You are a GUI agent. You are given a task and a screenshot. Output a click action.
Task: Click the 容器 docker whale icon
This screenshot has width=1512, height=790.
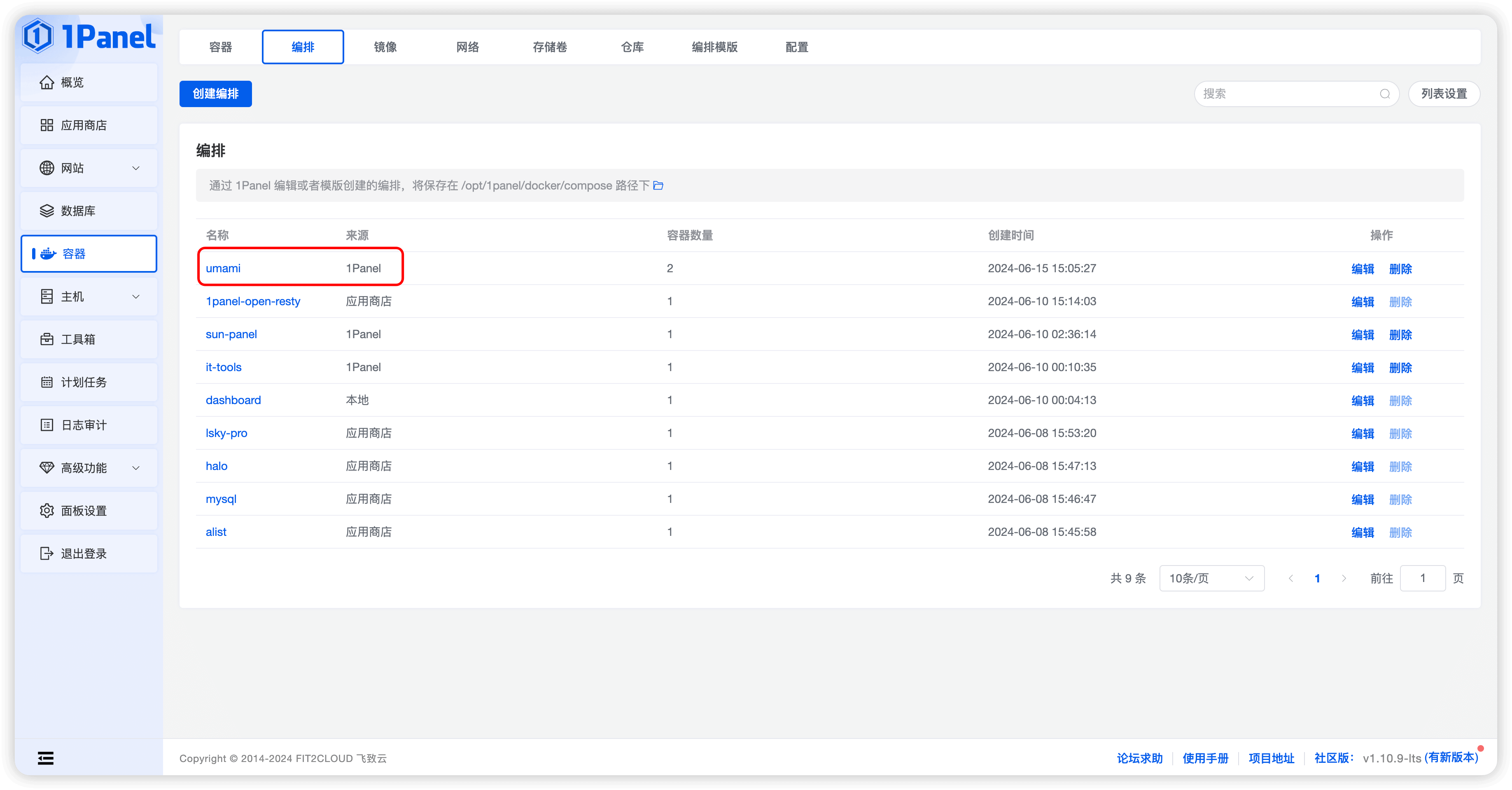tap(48, 254)
